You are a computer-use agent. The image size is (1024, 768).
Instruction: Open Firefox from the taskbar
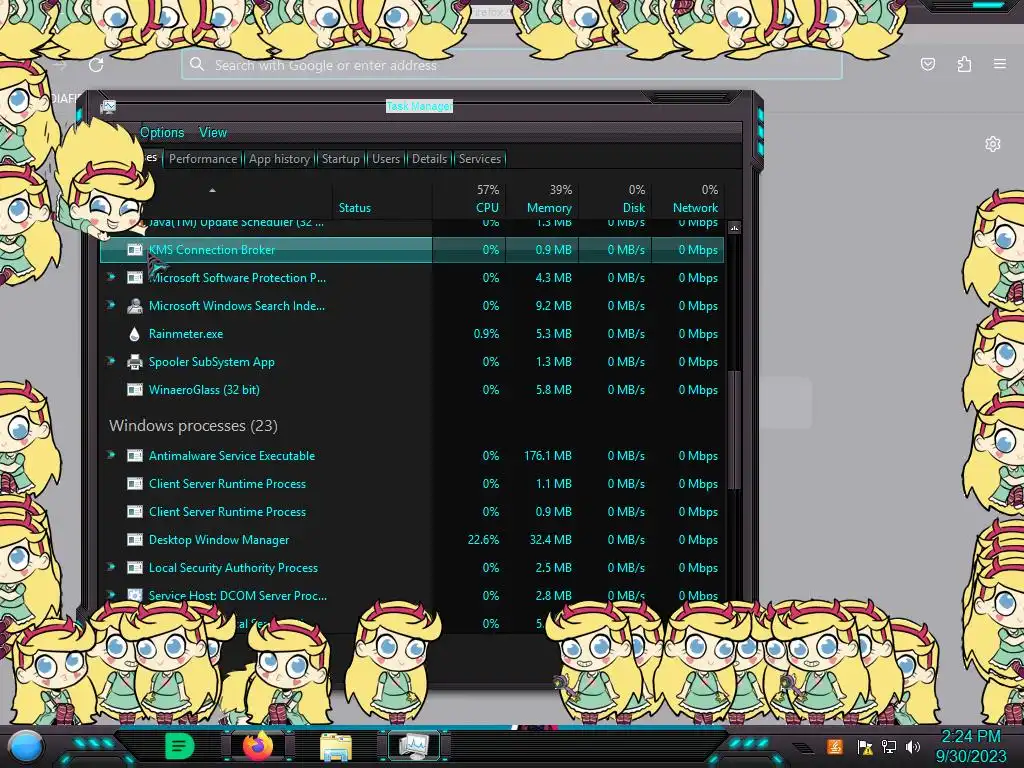tap(258, 746)
